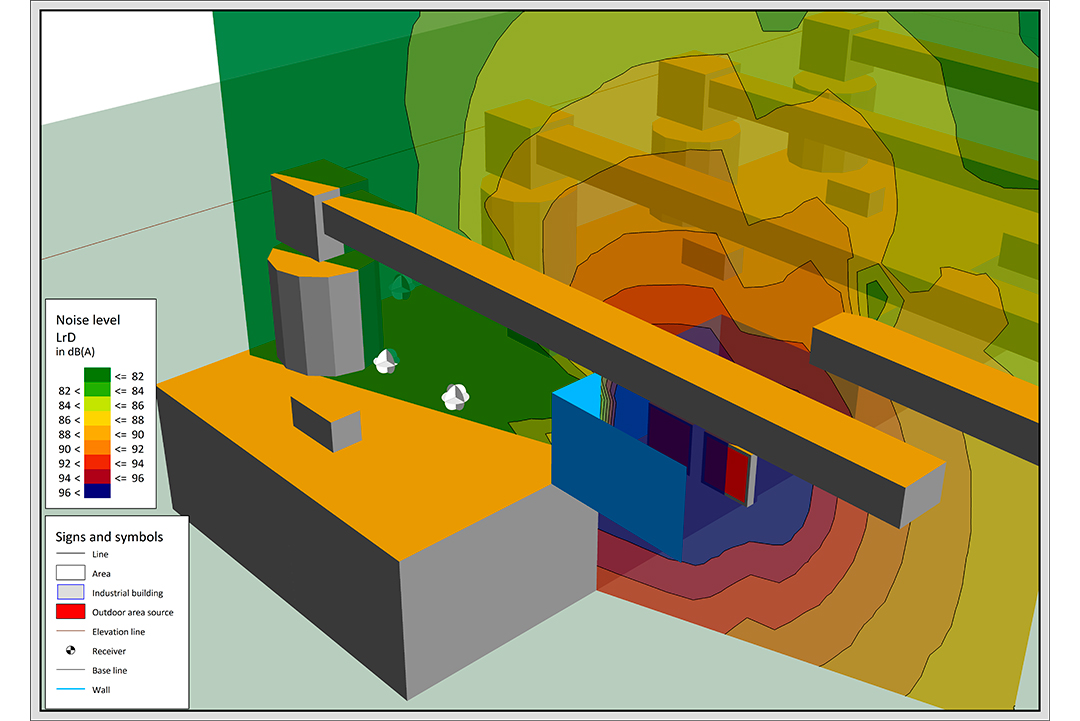Screen dimensions: 1080x721
Task: Click the cyan Wall line symbol
Action: [70, 690]
